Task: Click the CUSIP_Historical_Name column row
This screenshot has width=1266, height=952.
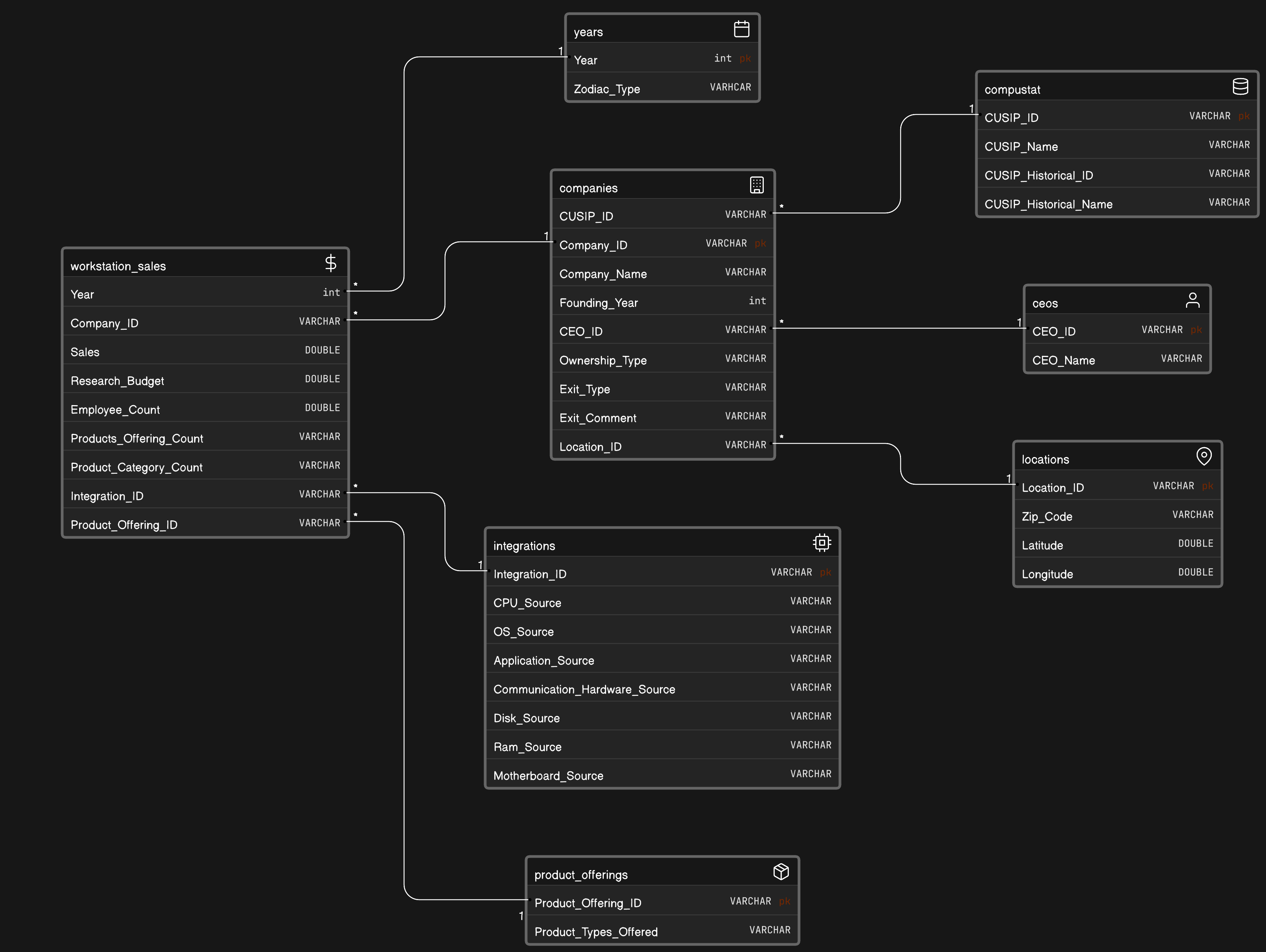Action: point(1048,204)
